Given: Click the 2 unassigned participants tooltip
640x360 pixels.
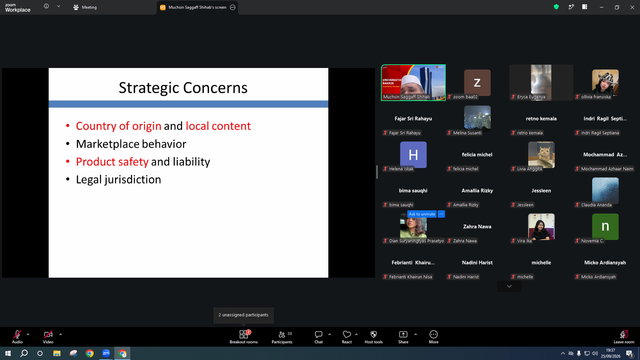Looking at the screenshot, I should (x=244, y=315).
